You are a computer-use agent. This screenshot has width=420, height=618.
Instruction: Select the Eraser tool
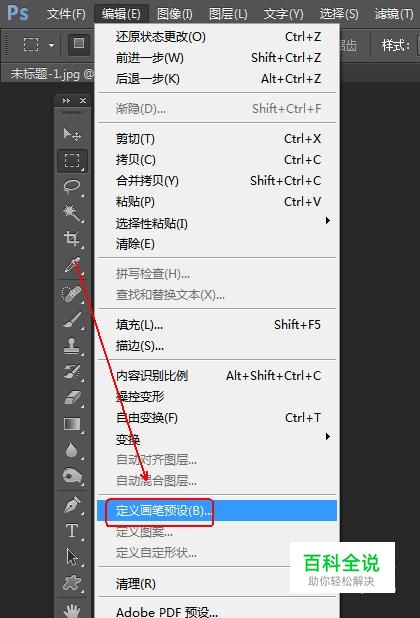click(72, 398)
